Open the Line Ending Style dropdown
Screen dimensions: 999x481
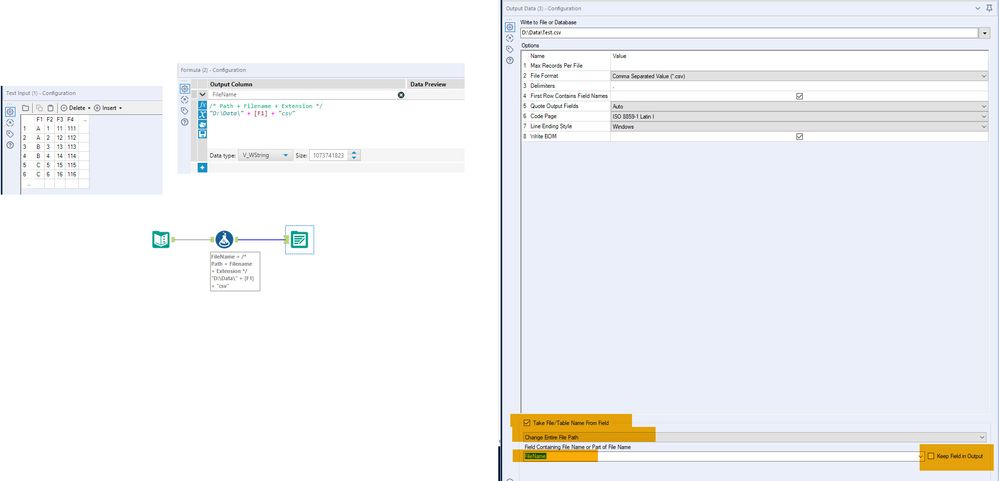click(799, 127)
